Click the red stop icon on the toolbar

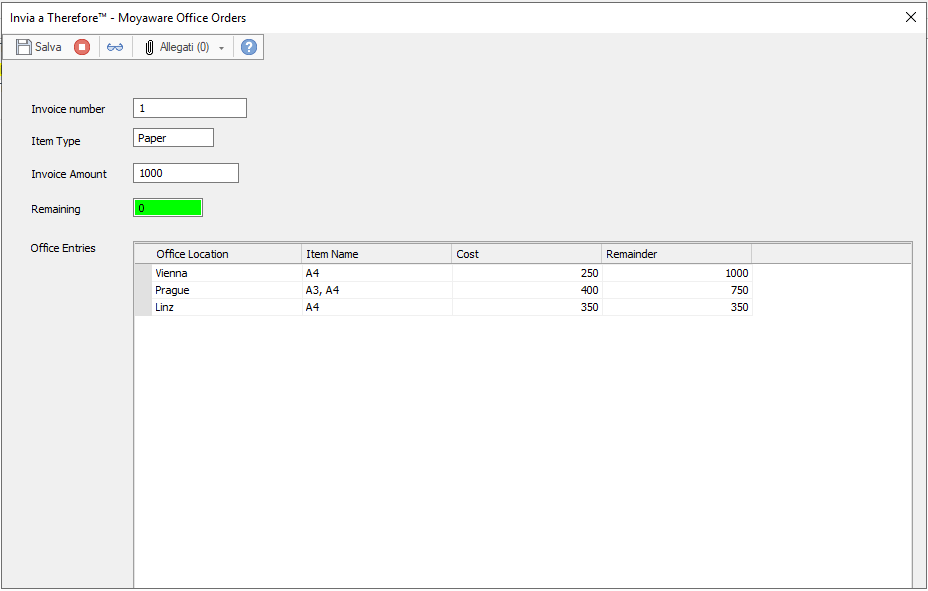coord(81,46)
